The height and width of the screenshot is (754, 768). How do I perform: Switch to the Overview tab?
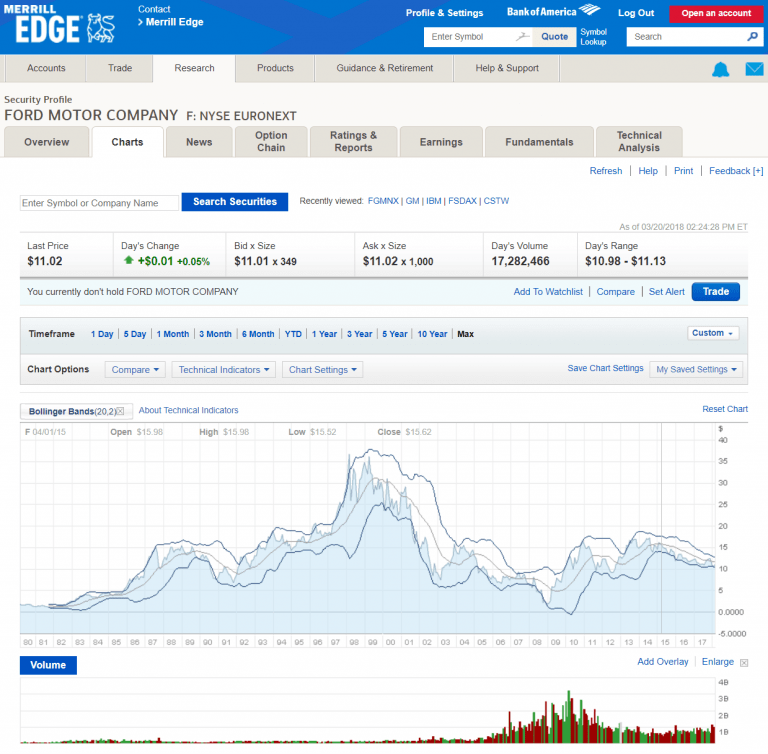click(47, 142)
